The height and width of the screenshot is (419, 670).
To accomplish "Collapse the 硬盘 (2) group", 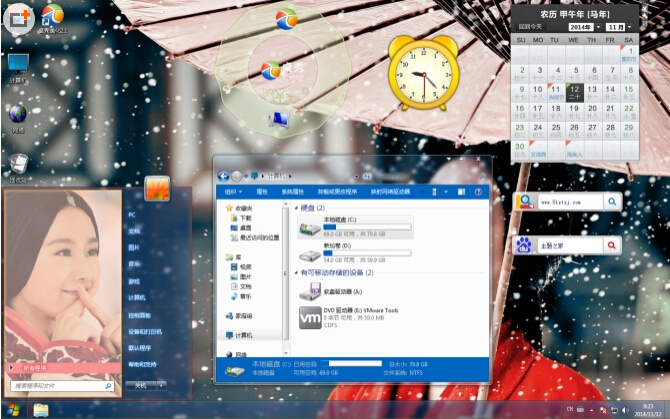I will [x=297, y=208].
